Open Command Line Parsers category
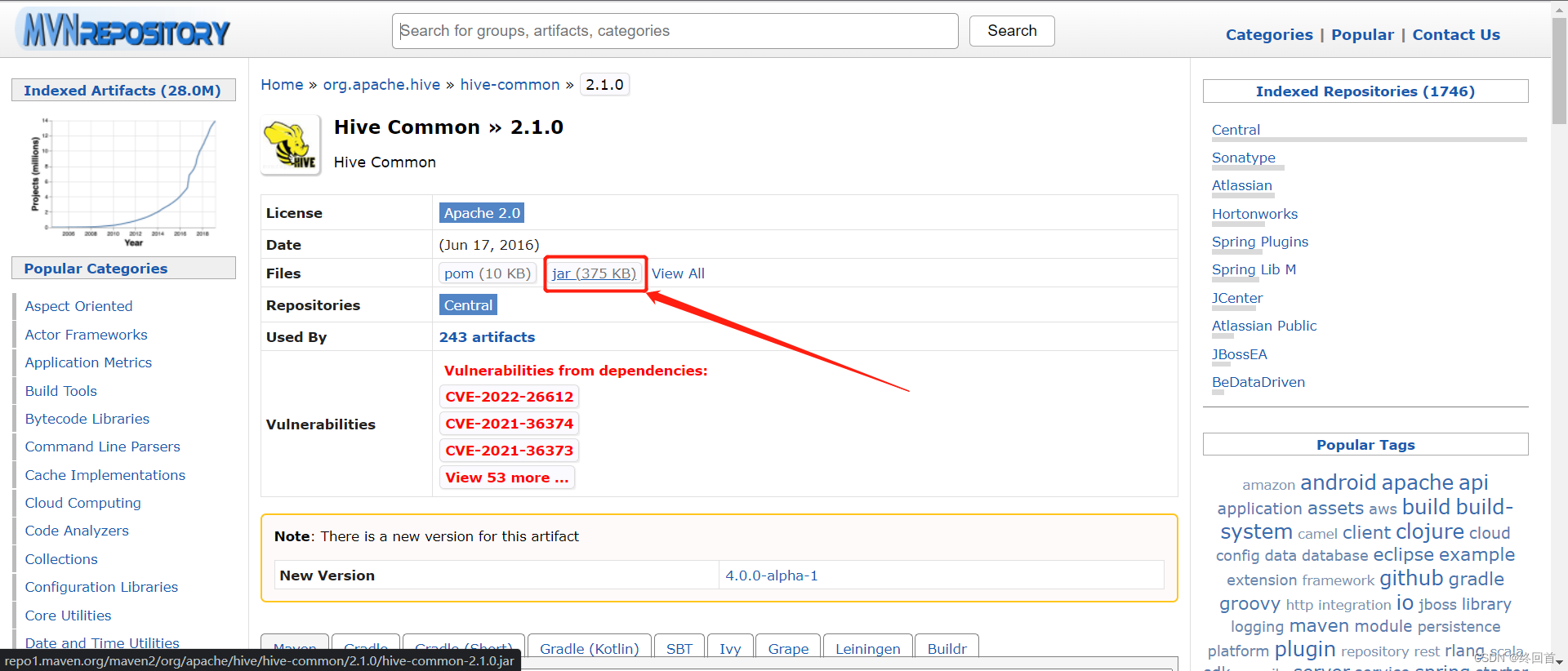This screenshot has height=671, width=1568. click(102, 447)
